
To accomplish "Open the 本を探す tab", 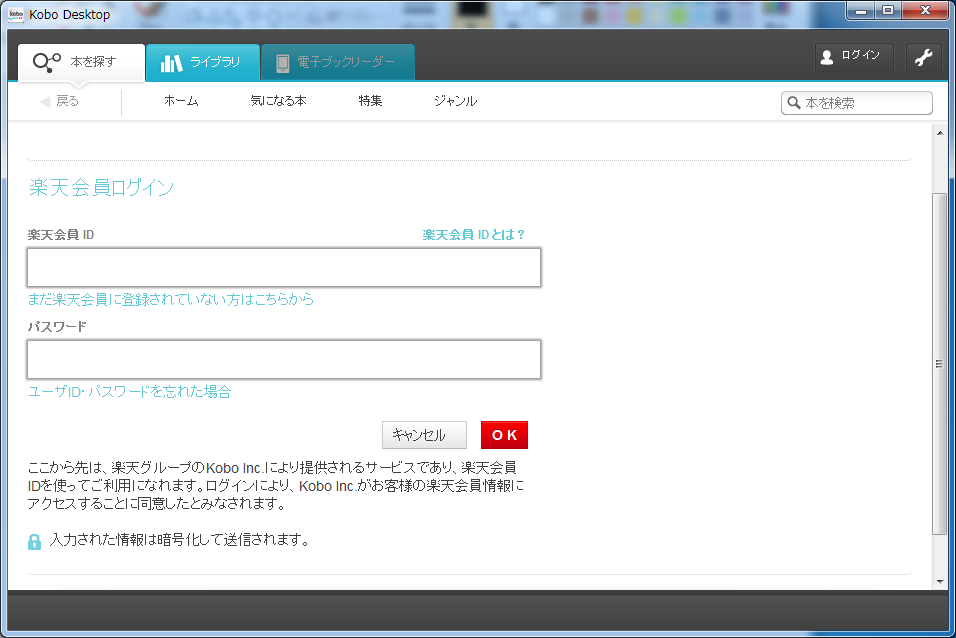I will click(x=82, y=62).
